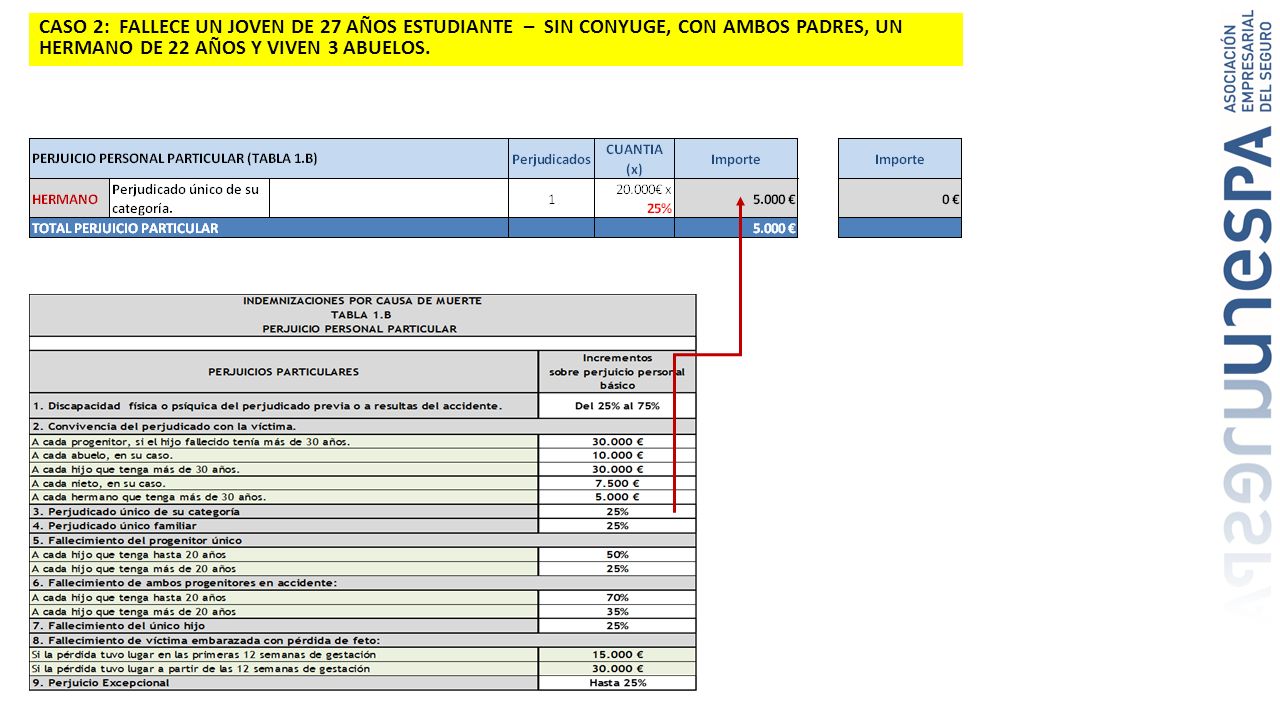
Task: Click '30.000 €' in the progenitor row
Action: 617,441
